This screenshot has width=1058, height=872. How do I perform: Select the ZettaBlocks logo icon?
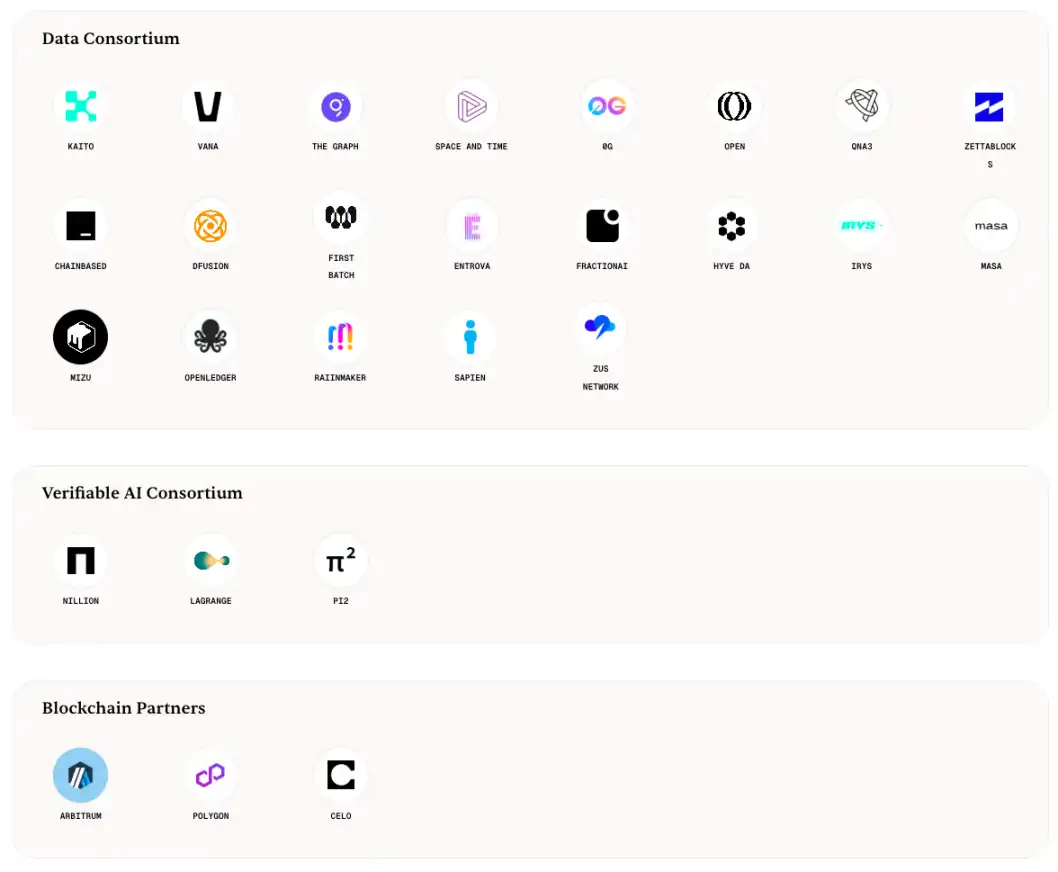989,106
